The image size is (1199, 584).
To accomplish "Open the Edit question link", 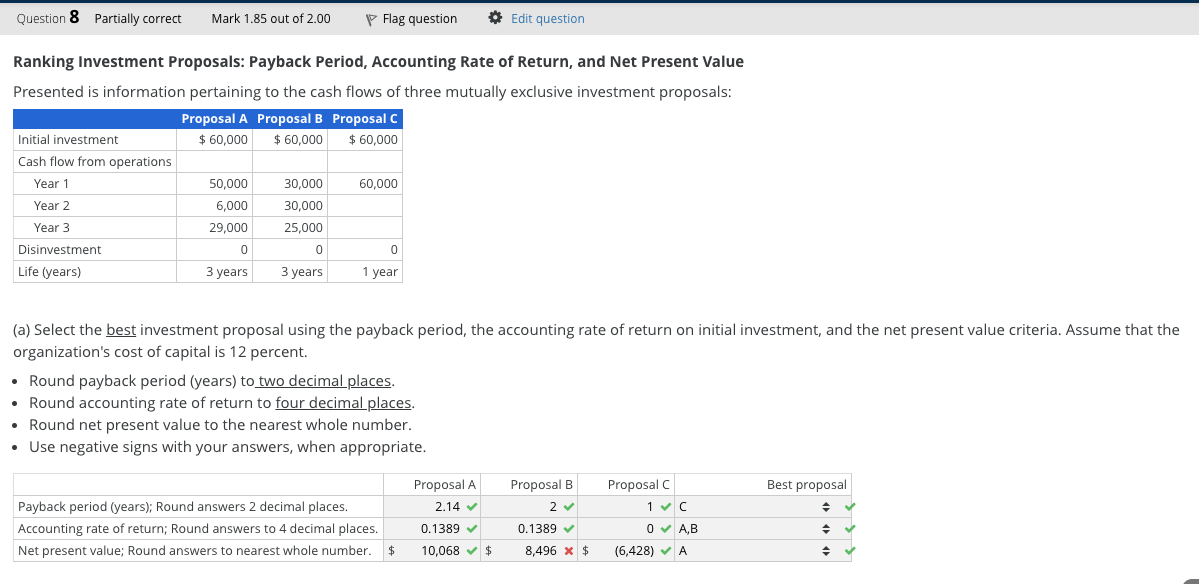I will [547, 19].
